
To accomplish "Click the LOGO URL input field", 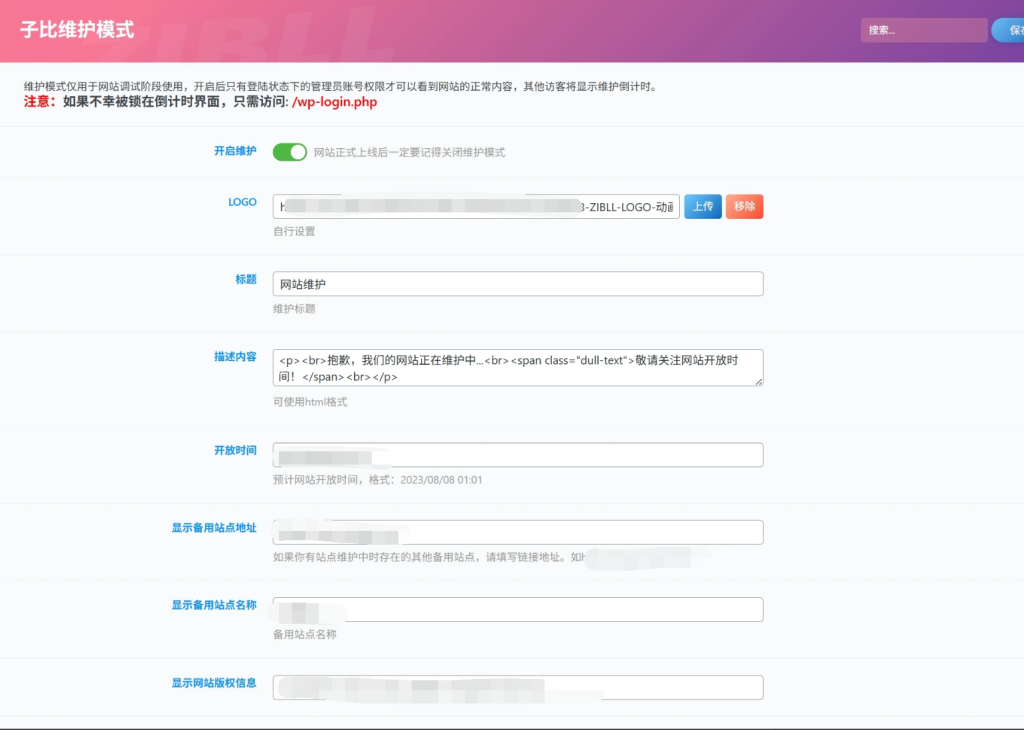I will tap(476, 206).
